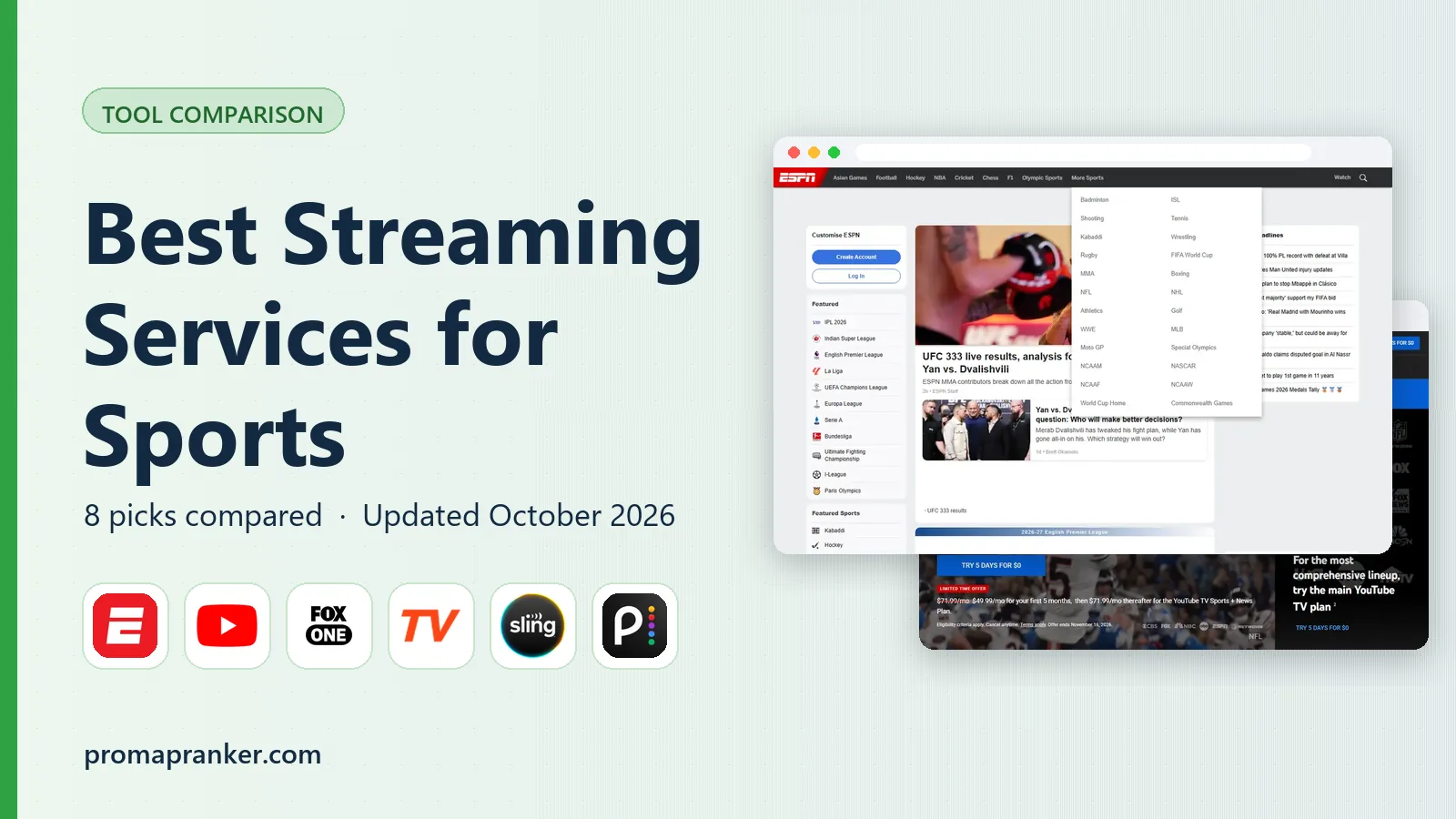Click the 2026-27 English Premier League banner
The height and width of the screenshot is (819, 1456).
pyautogui.click(x=1065, y=532)
